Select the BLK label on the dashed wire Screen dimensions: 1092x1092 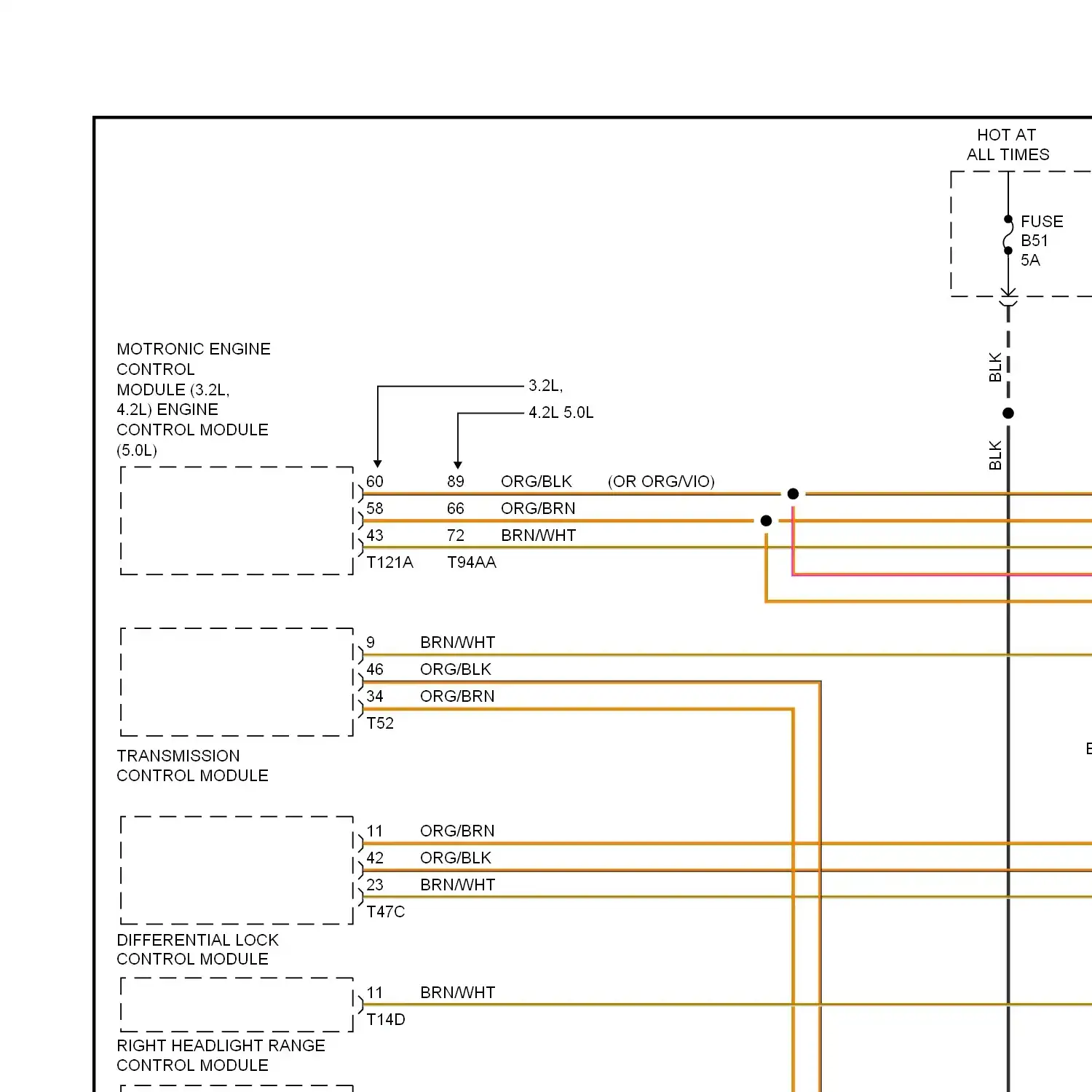click(x=995, y=368)
